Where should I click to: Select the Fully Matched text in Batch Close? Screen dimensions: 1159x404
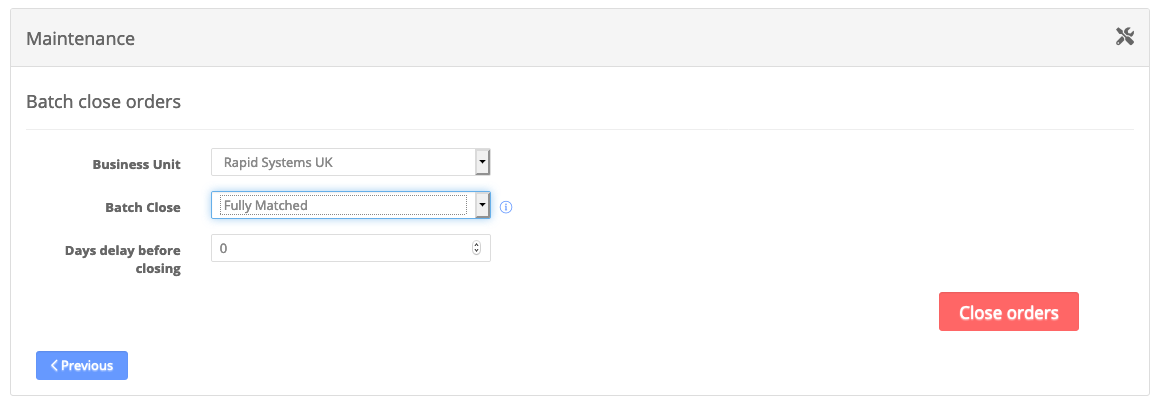pos(266,205)
